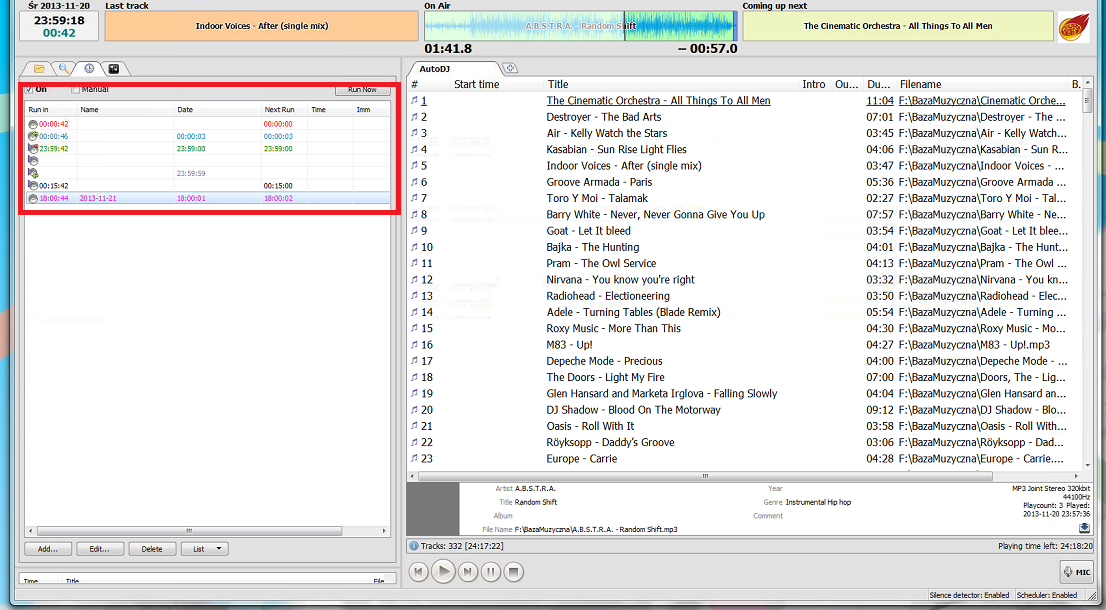Select track Toro Y Moi - Talamak

pos(597,198)
